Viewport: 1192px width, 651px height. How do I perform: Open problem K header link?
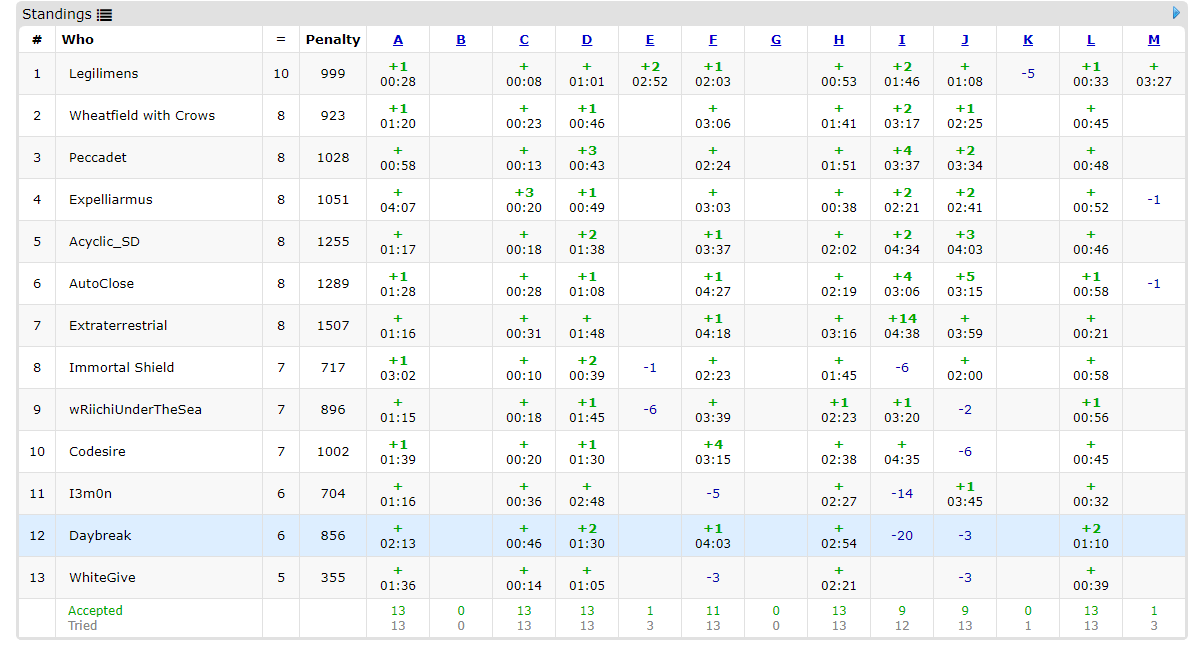click(x=1028, y=40)
